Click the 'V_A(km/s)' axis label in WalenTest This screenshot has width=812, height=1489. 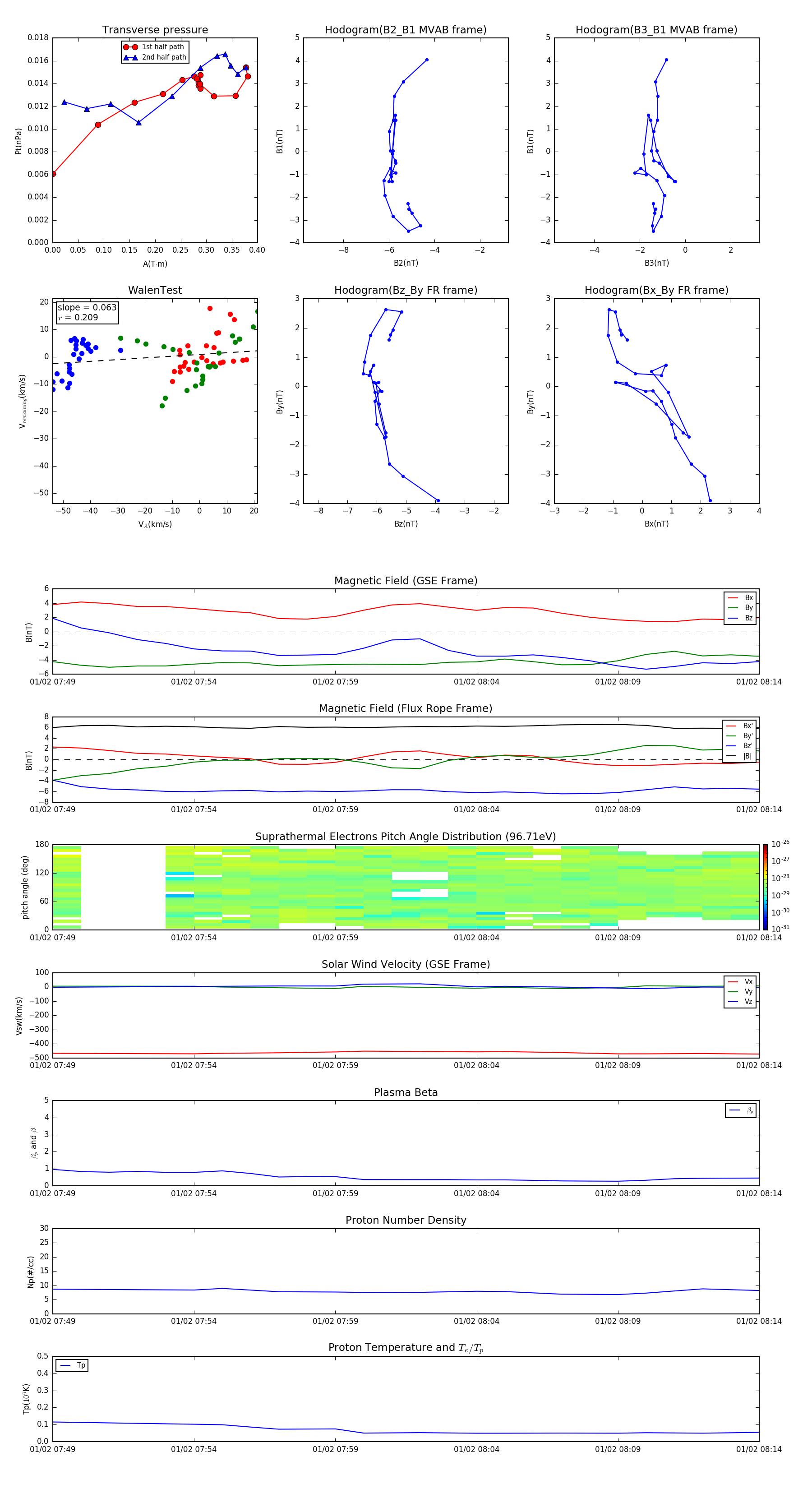(155, 524)
